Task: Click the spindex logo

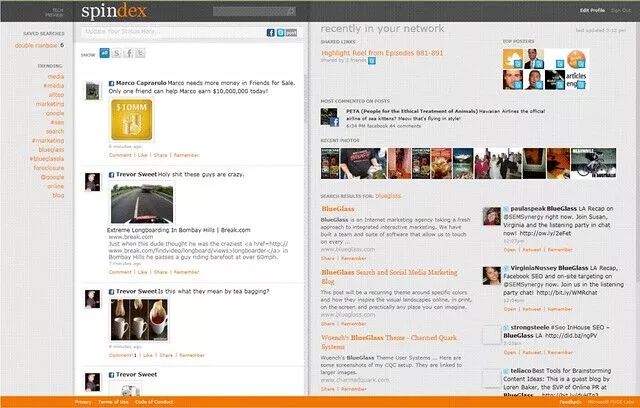Action: (x=114, y=11)
